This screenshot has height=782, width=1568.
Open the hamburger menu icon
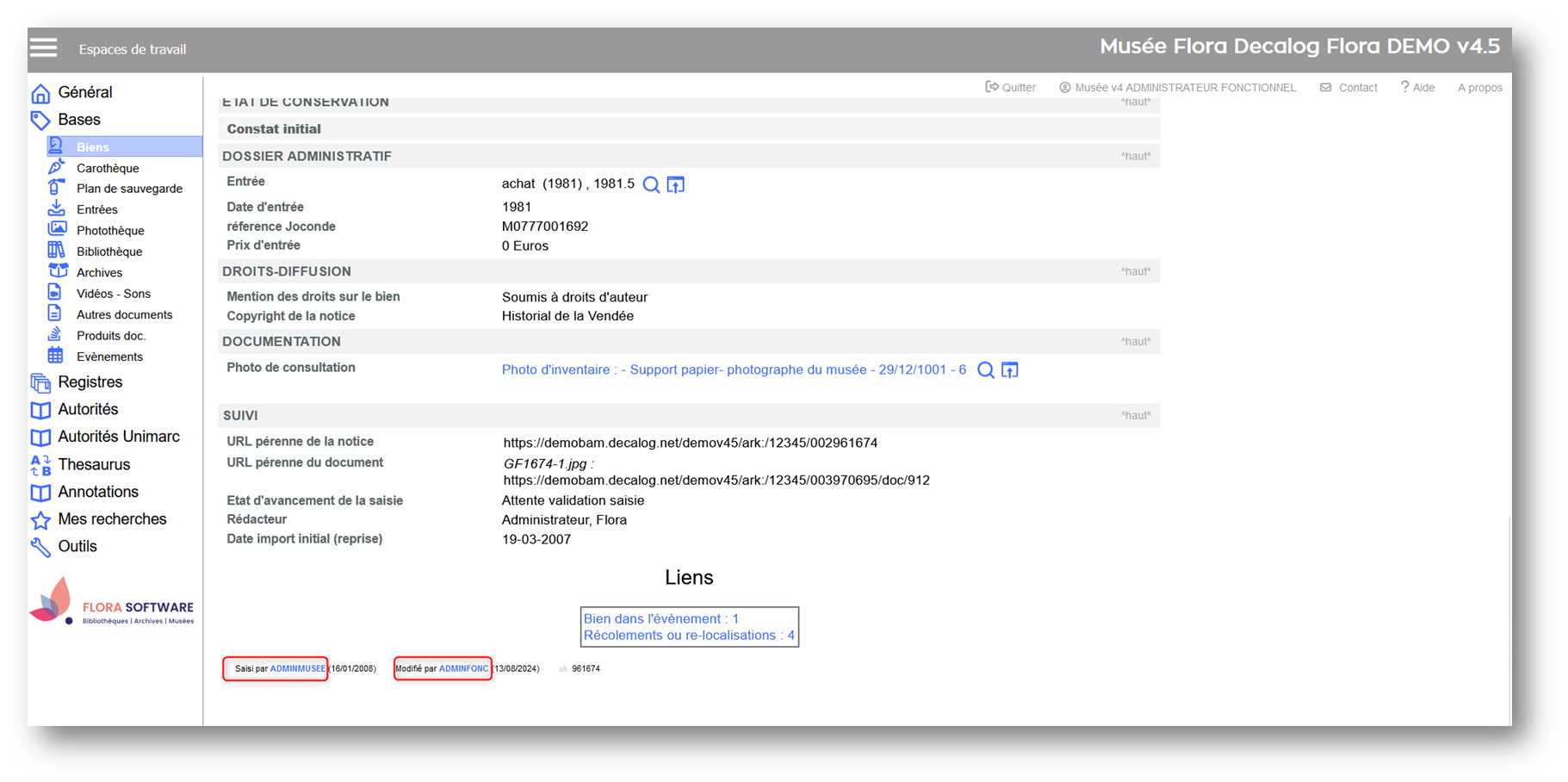[x=43, y=48]
